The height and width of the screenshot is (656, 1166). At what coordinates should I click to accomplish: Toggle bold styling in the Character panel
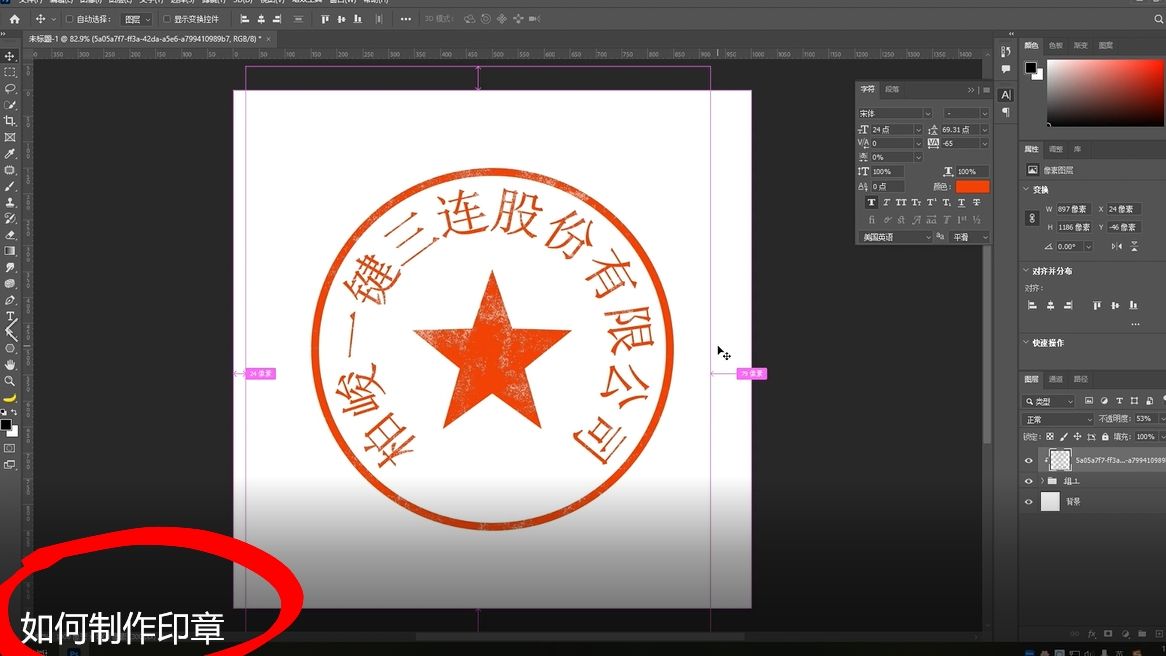point(873,202)
